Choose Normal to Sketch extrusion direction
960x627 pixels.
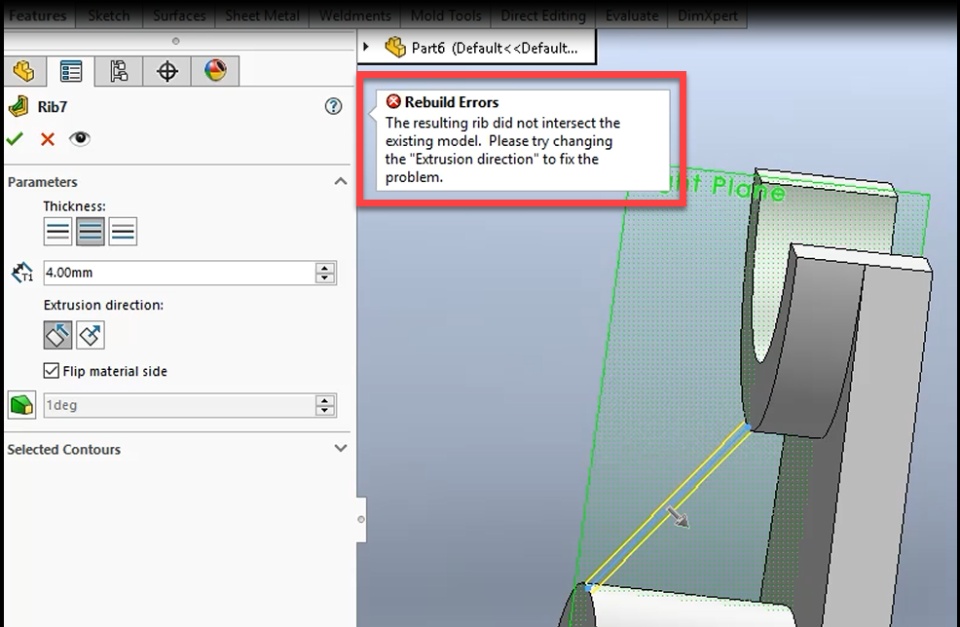pos(90,335)
